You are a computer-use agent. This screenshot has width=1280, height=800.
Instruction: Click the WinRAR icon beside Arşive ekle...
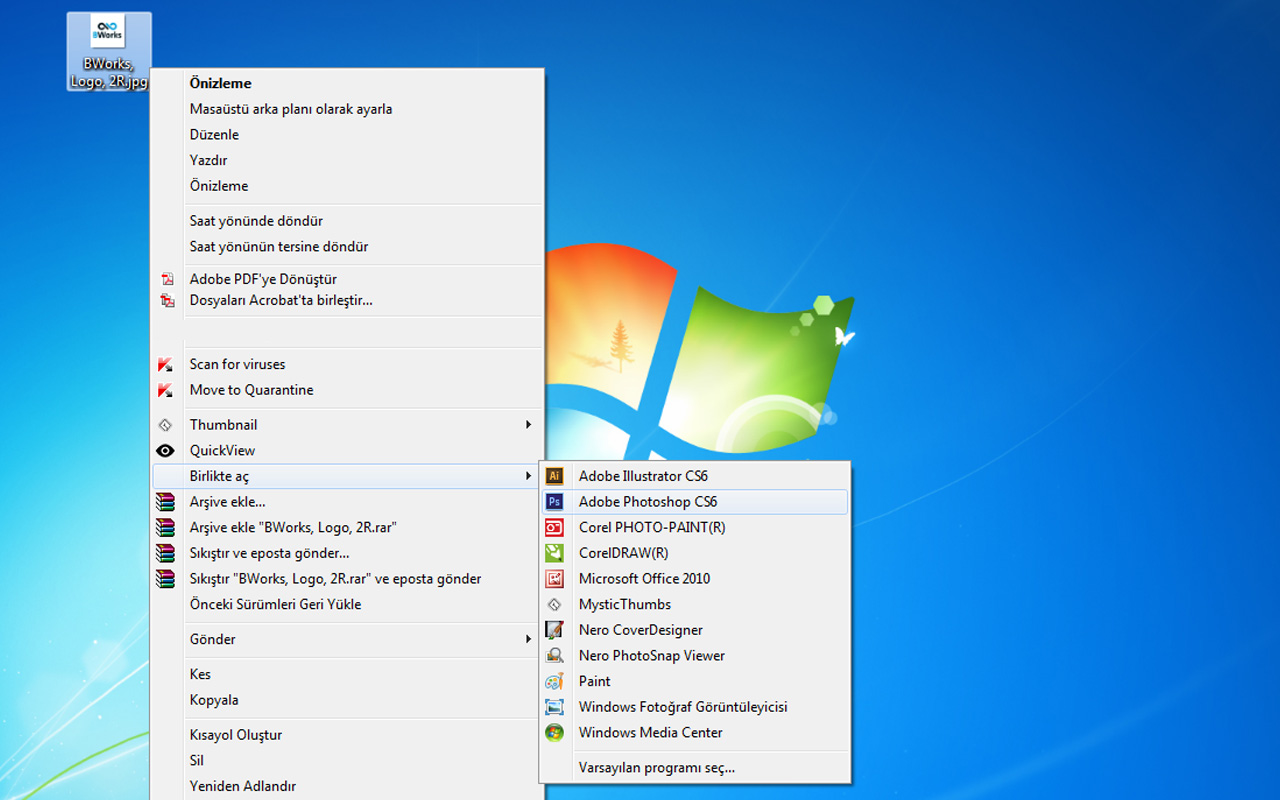[166, 502]
